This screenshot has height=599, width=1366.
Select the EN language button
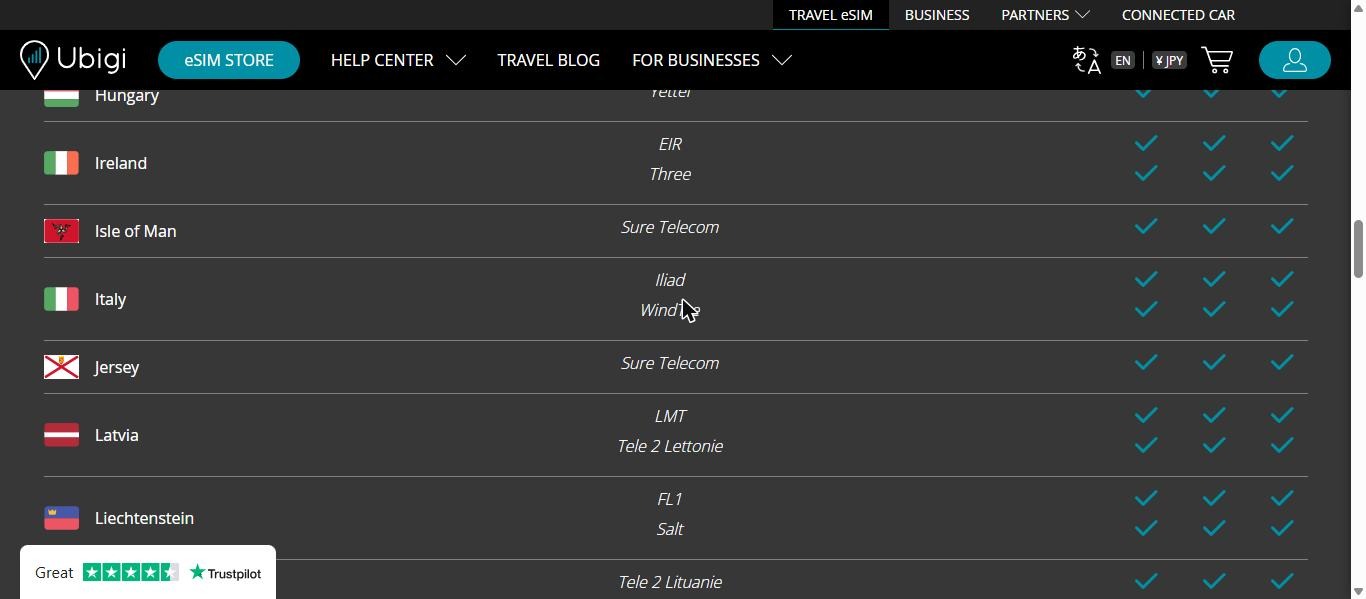pyautogui.click(x=1123, y=60)
